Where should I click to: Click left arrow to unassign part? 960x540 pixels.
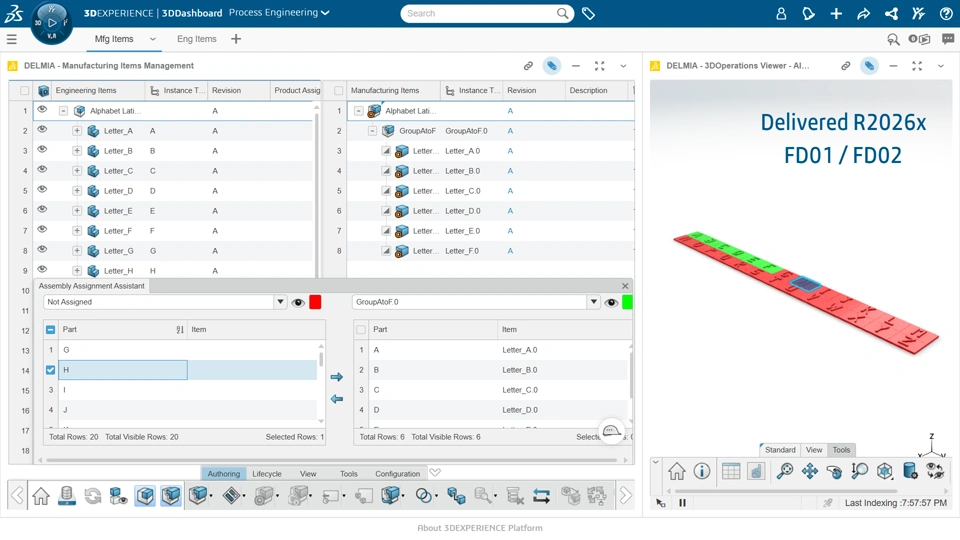tap(337, 399)
